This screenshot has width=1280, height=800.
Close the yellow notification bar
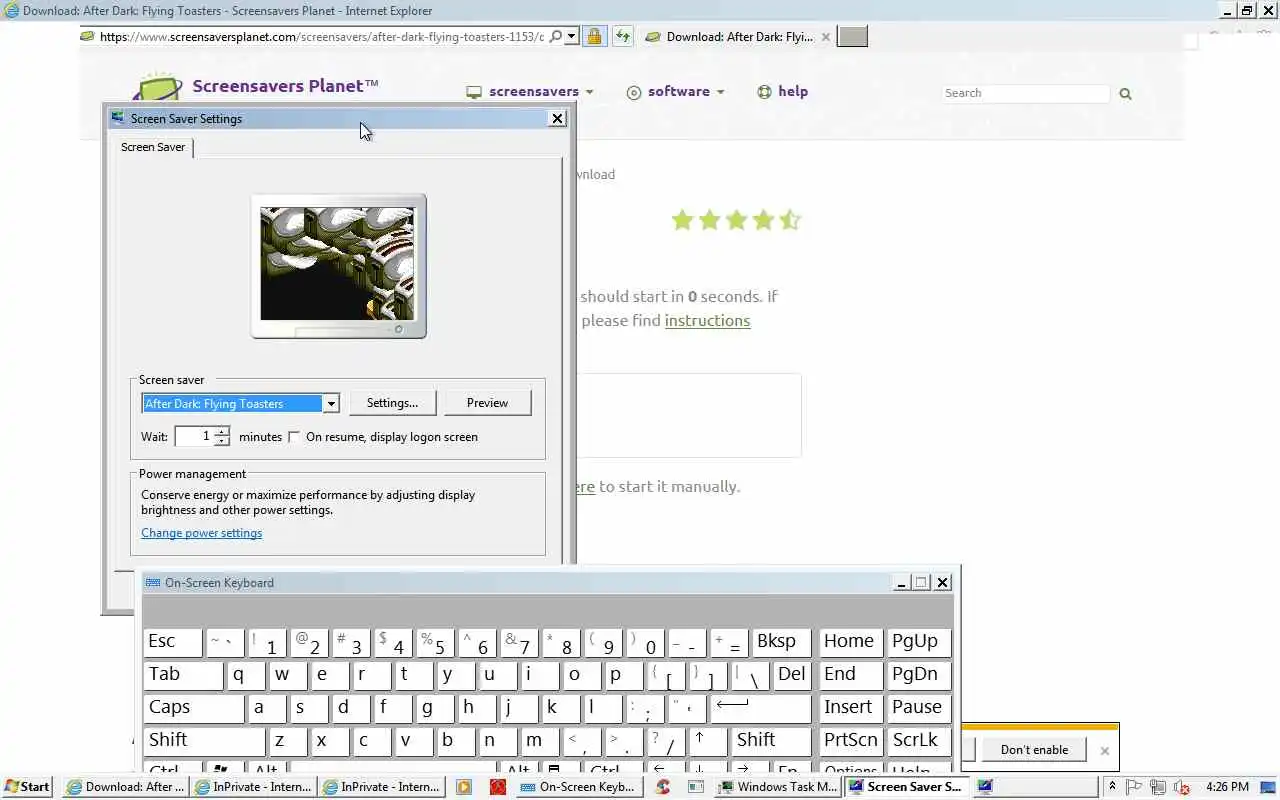(x=1104, y=750)
